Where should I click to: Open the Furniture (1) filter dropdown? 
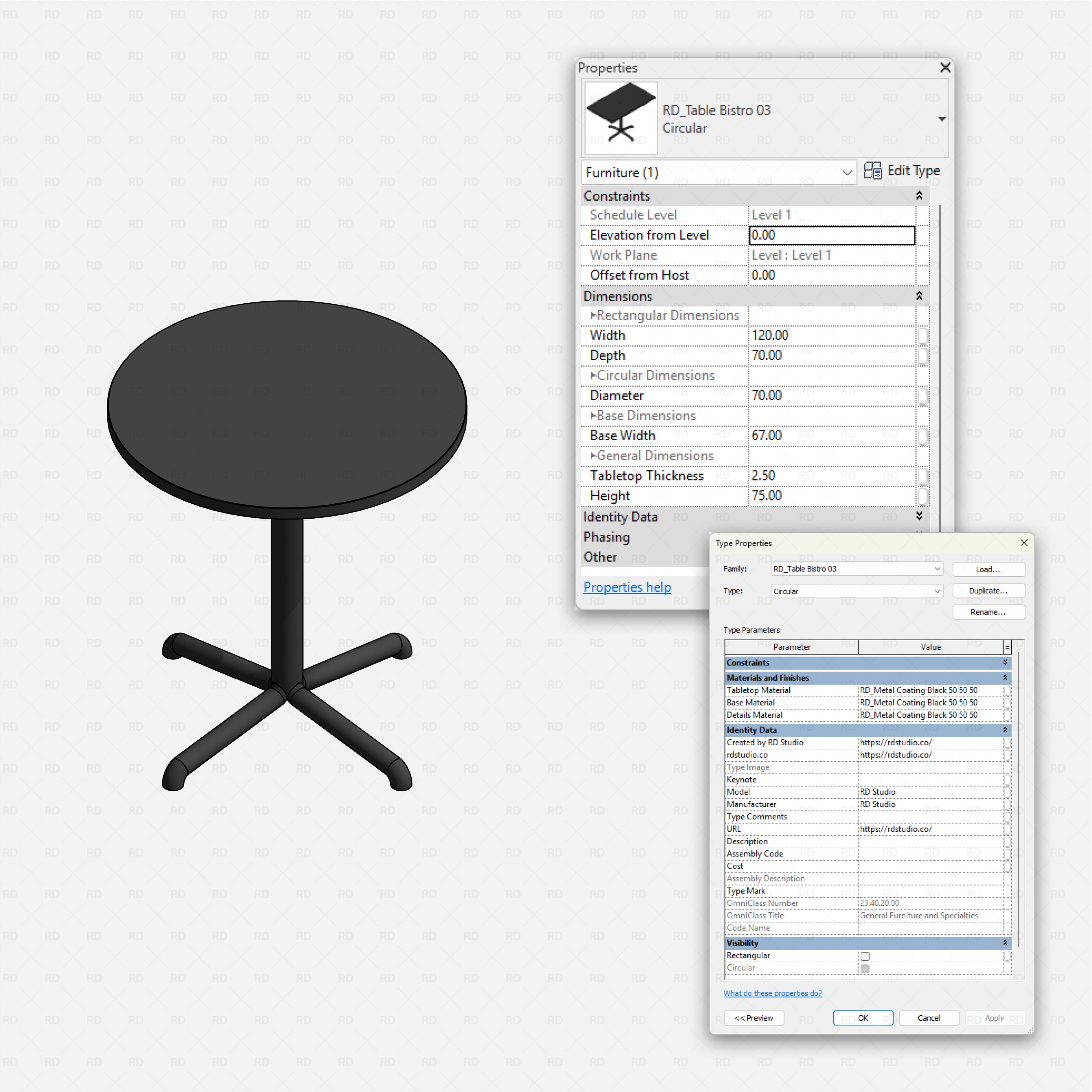click(719, 172)
